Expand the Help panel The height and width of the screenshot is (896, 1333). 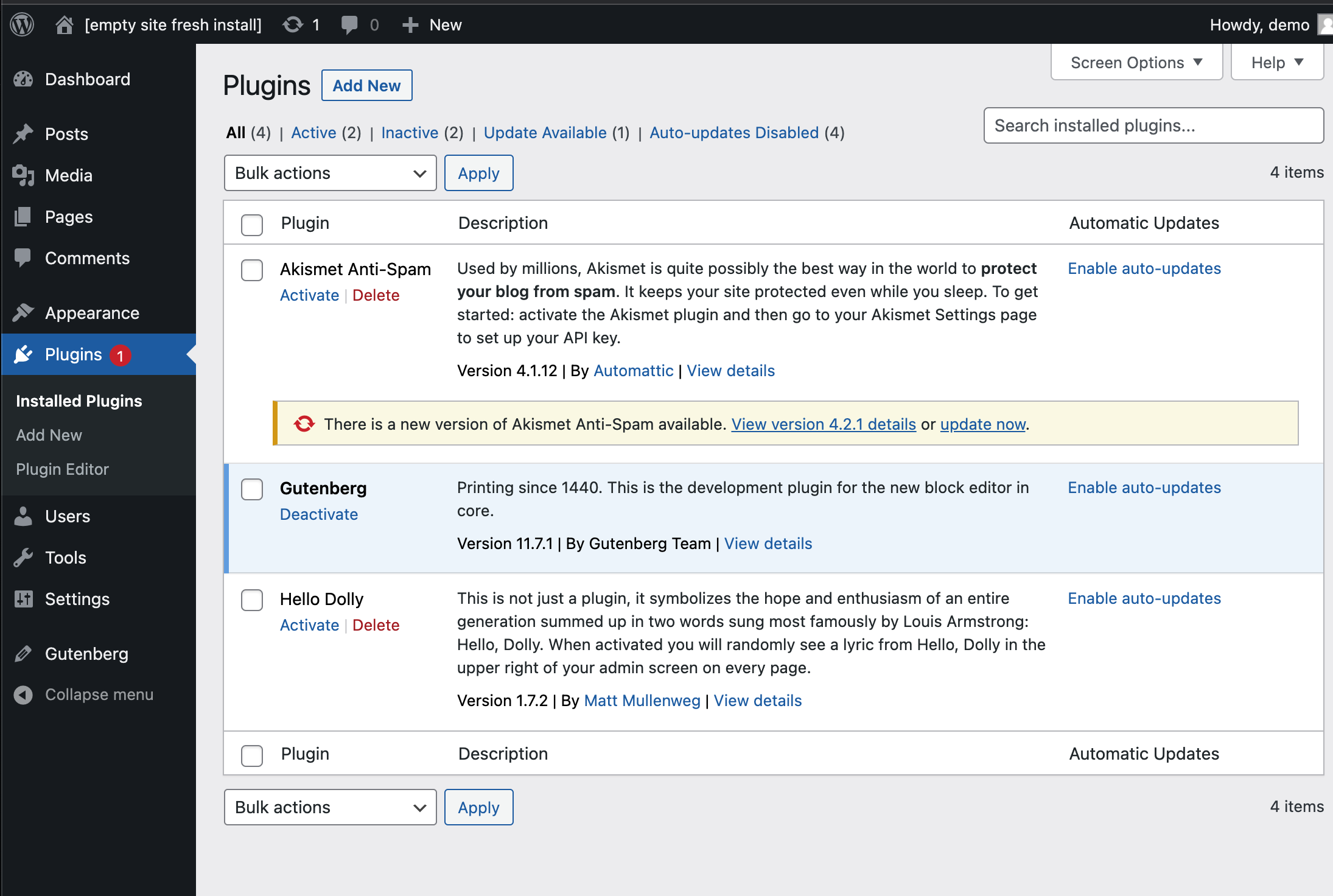(1276, 61)
